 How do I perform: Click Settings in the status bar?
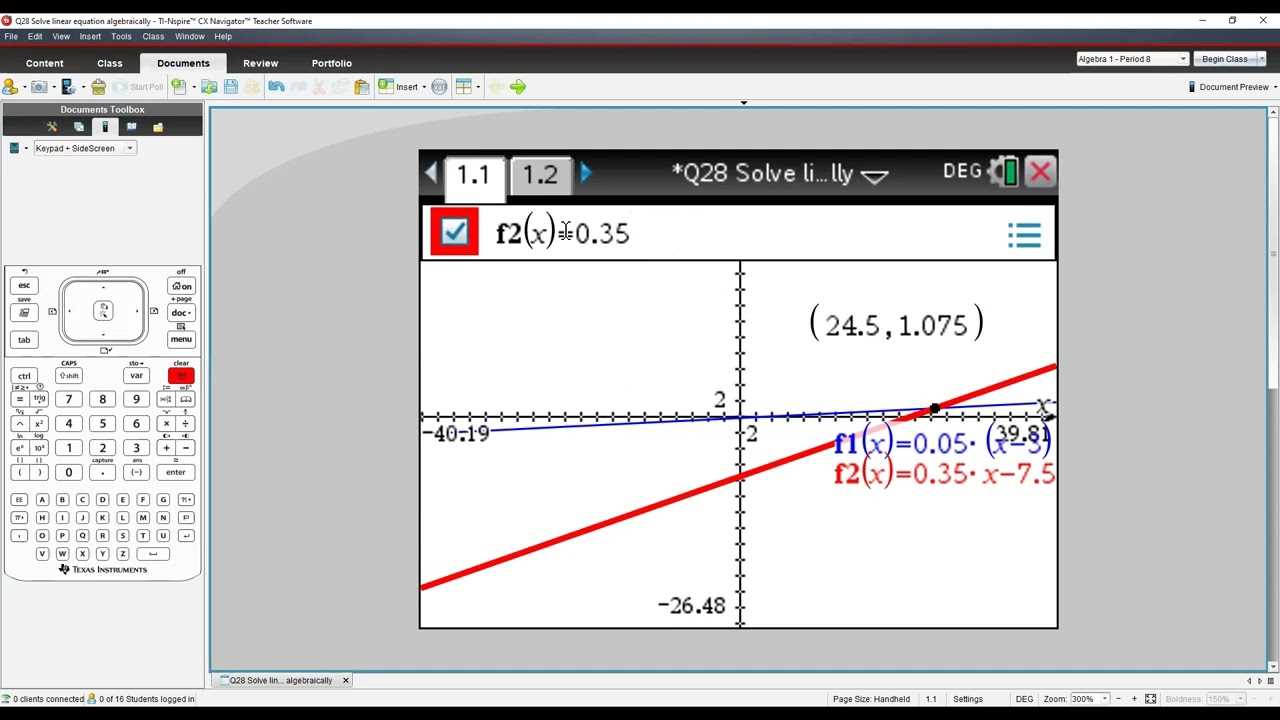tap(968, 699)
